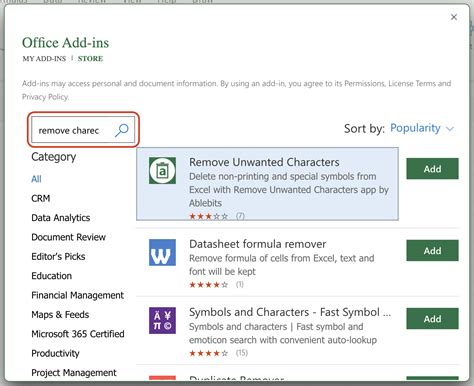Image resolution: width=474 pixels, height=386 pixels.
Task: Add Symbols and Characters add-in
Action: 432,319
